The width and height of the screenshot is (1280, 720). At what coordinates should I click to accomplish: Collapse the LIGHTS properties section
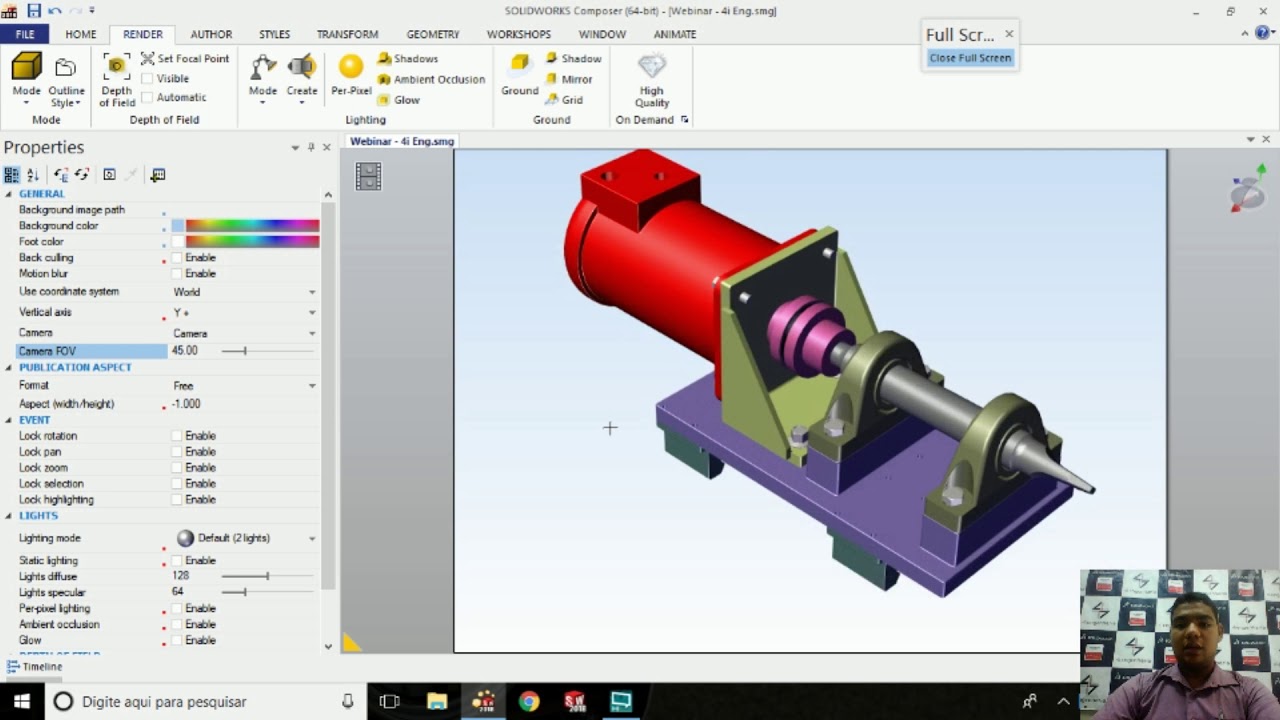(x=9, y=516)
